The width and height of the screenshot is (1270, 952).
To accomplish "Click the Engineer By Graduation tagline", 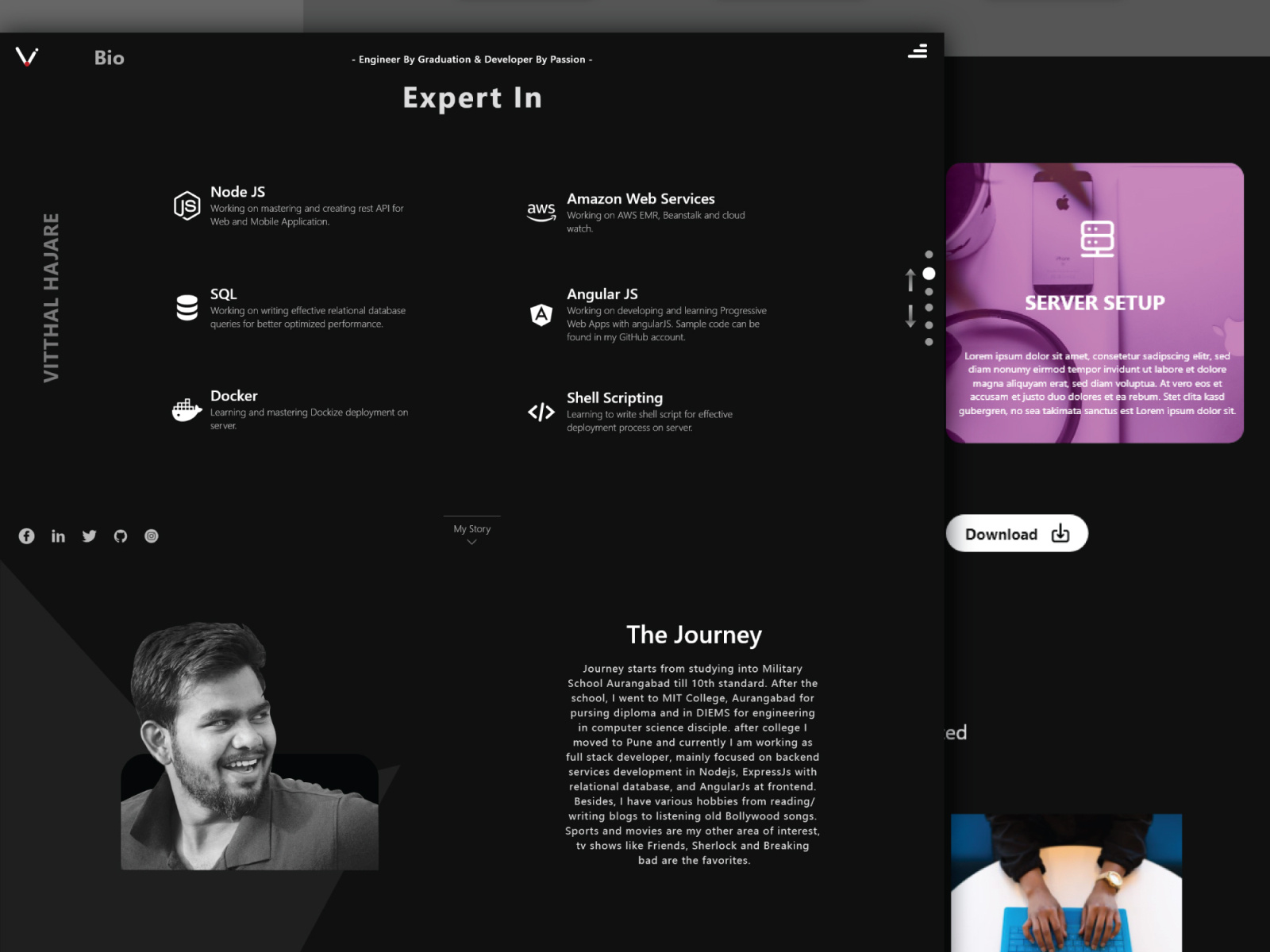I will pos(471,59).
